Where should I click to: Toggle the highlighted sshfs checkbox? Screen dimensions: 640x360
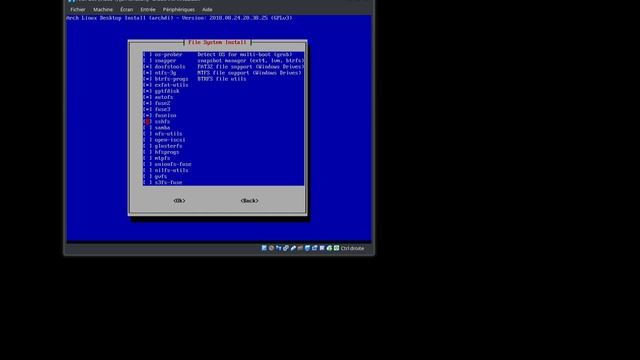[148, 122]
